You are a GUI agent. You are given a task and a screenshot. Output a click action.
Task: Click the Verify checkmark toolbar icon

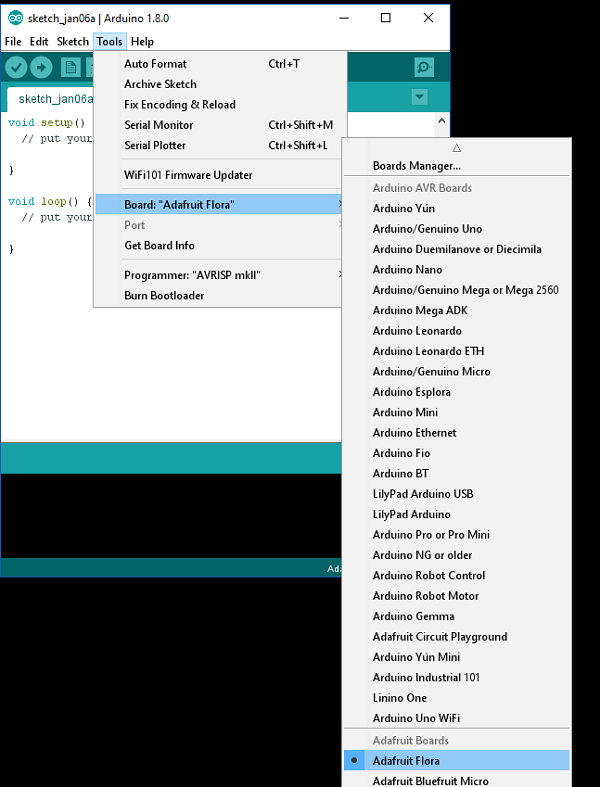[16, 67]
